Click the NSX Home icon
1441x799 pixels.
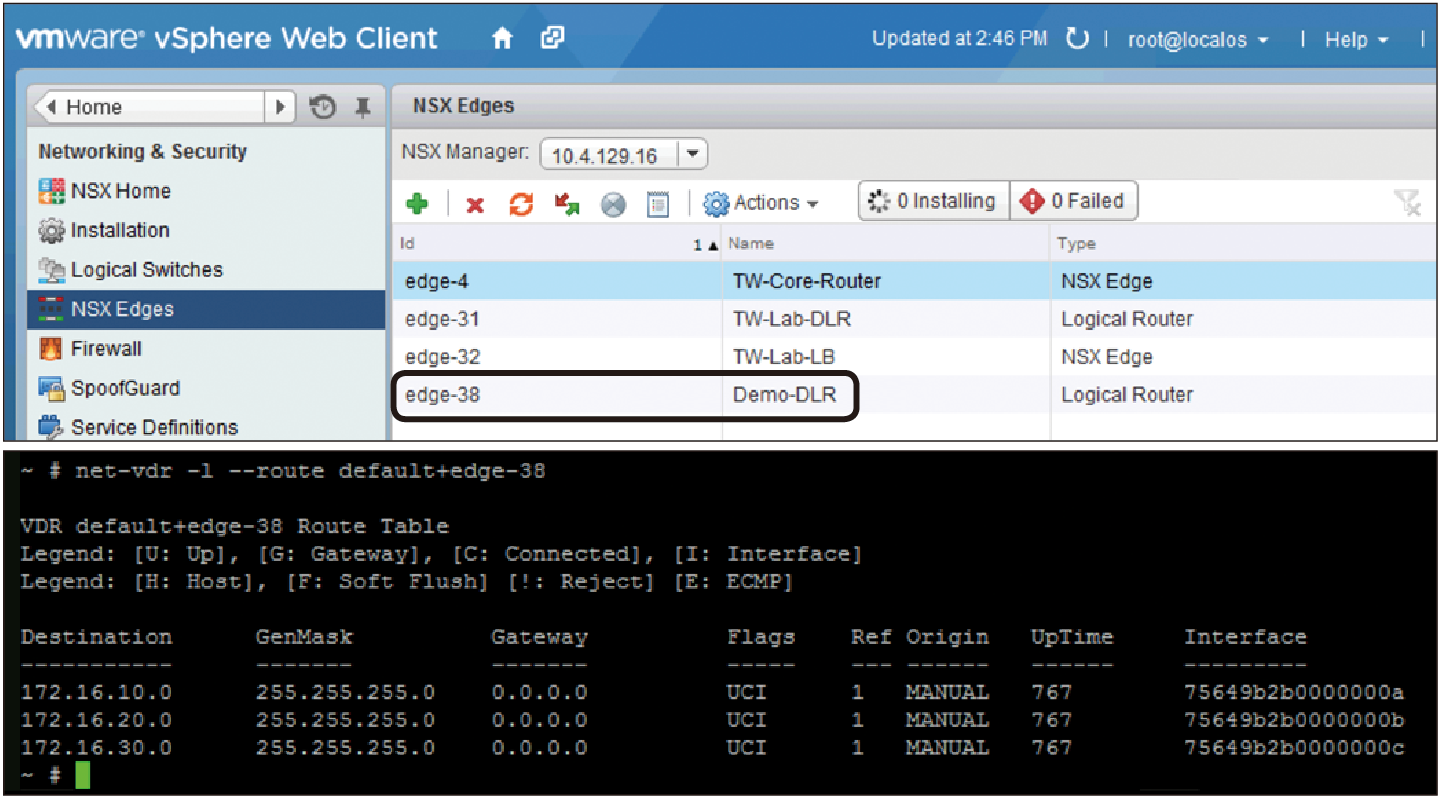tap(51, 191)
